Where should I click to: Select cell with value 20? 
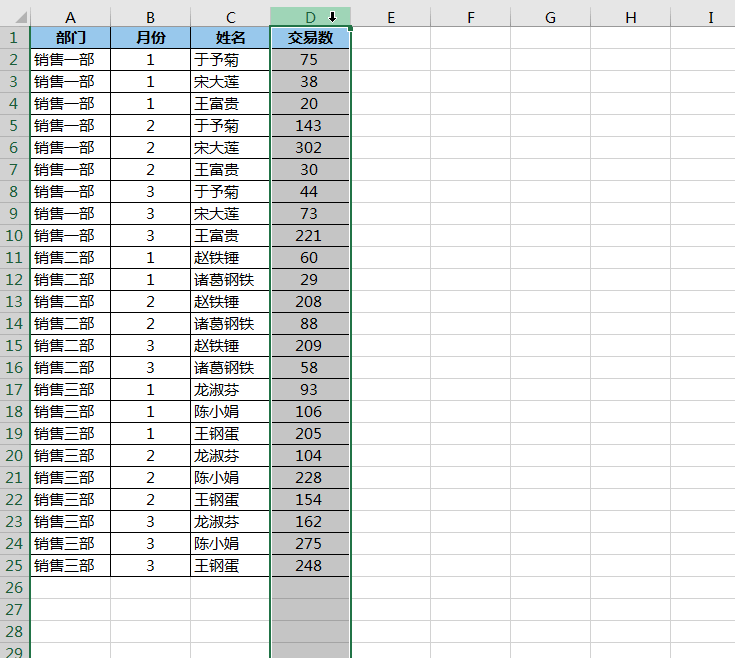pos(310,104)
